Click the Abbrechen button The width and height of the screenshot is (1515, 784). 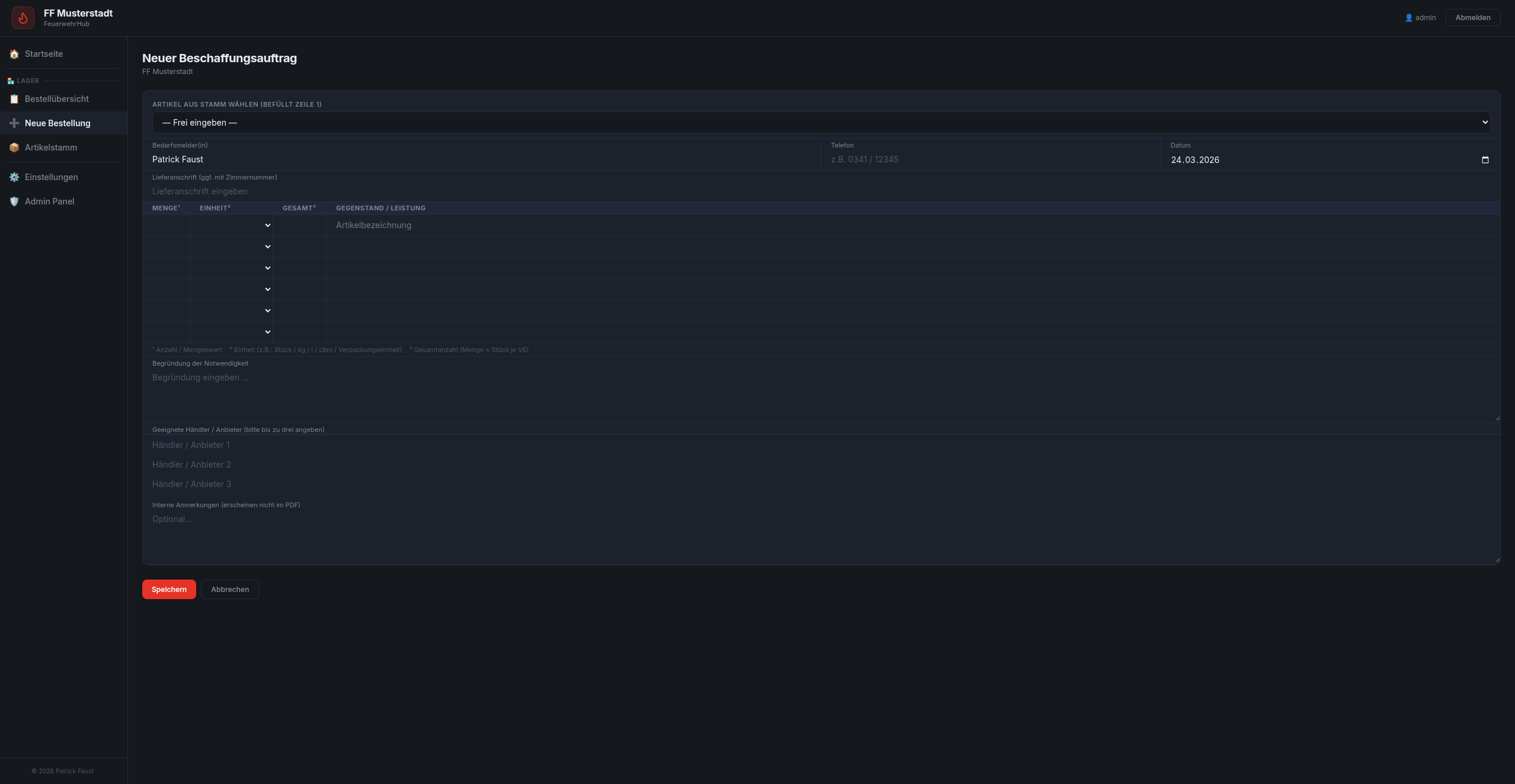point(230,589)
